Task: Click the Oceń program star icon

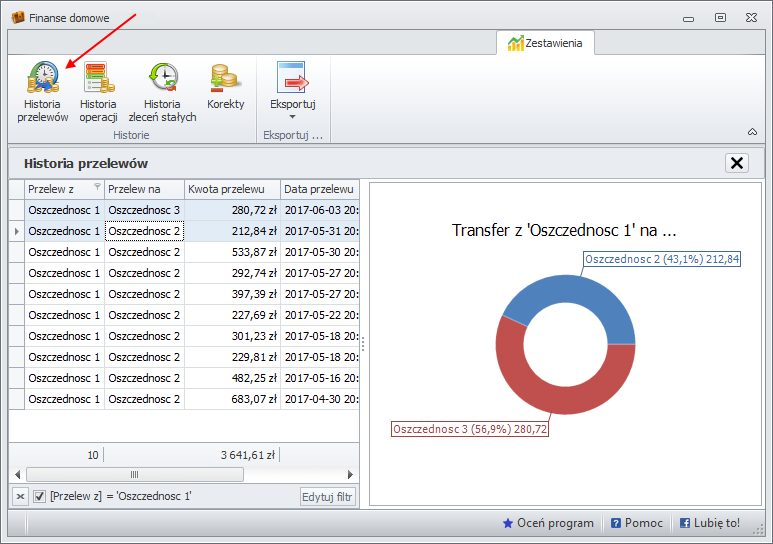Action: coord(508,523)
